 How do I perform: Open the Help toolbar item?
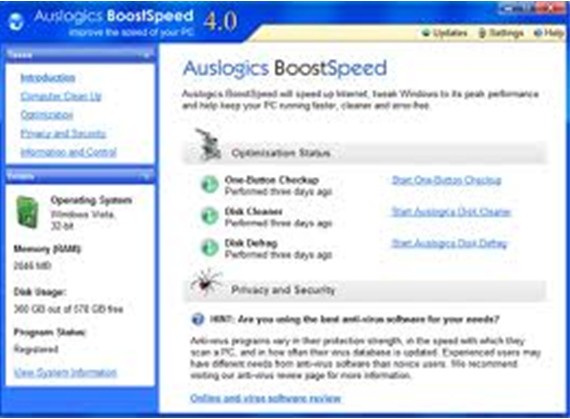tap(549, 33)
